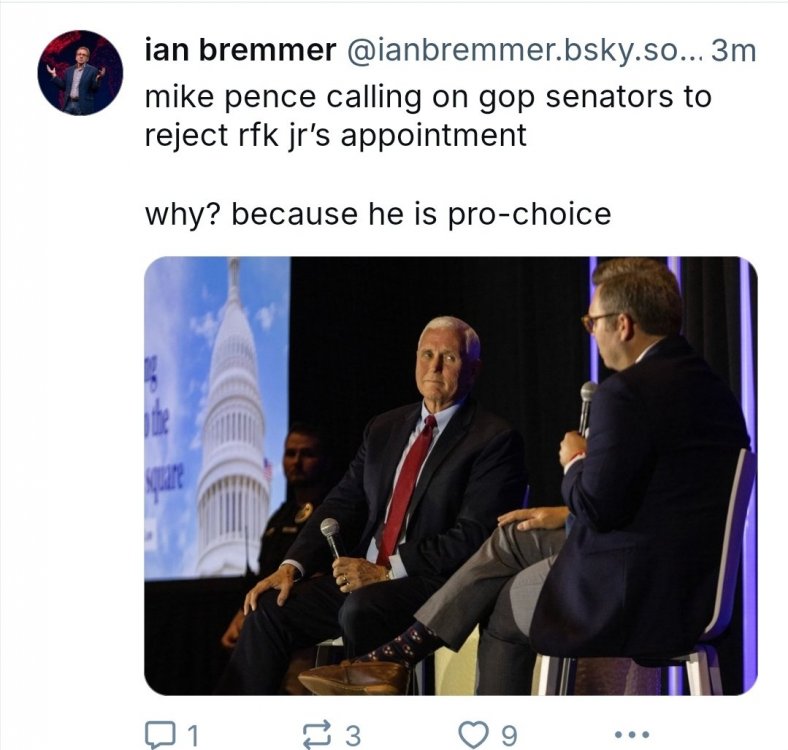Open the @ianbremmer.bsky.so... handle link
Image resolution: width=788 pixels, height=750 pixels.
click(522, 51)
